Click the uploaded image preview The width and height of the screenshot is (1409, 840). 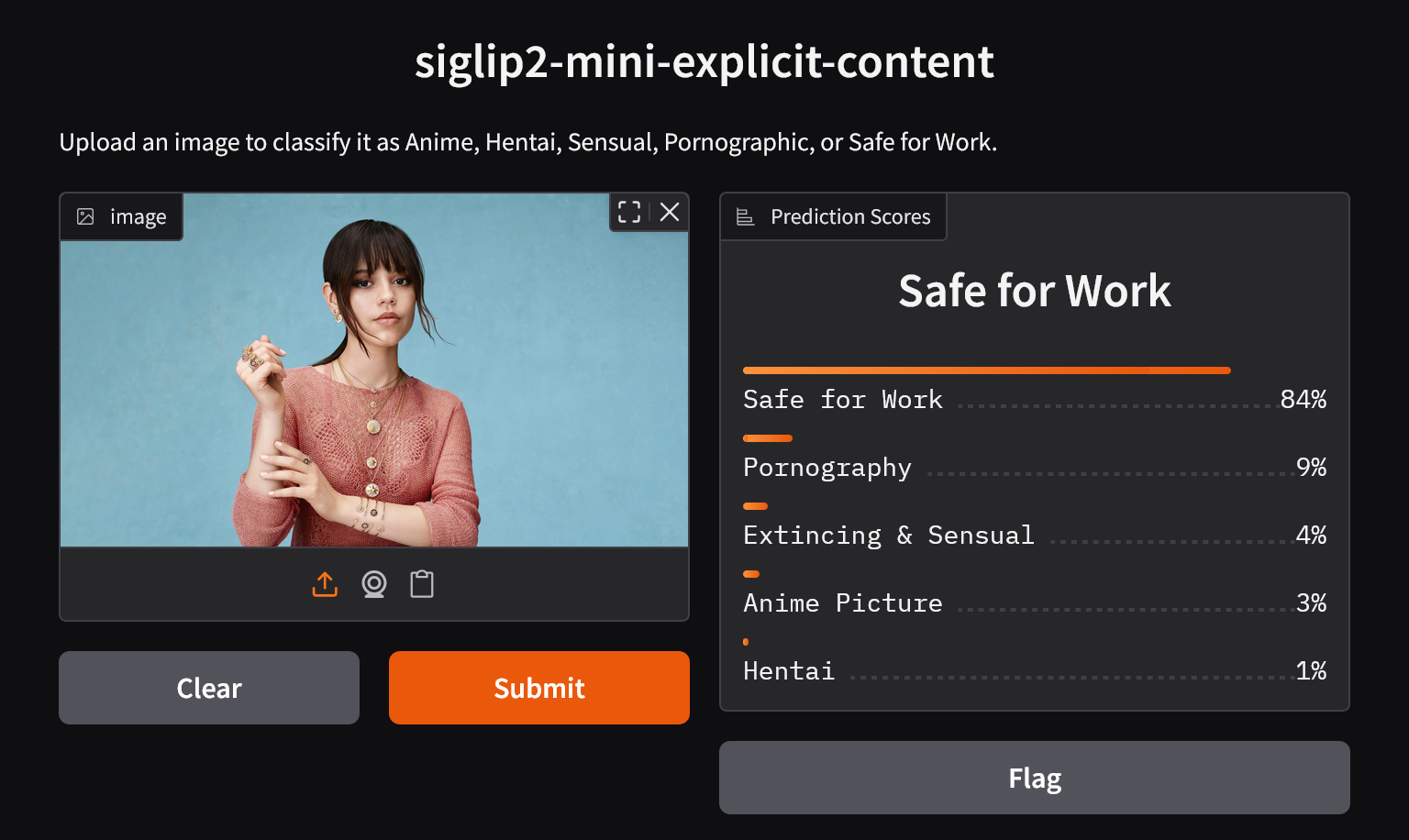373,385
